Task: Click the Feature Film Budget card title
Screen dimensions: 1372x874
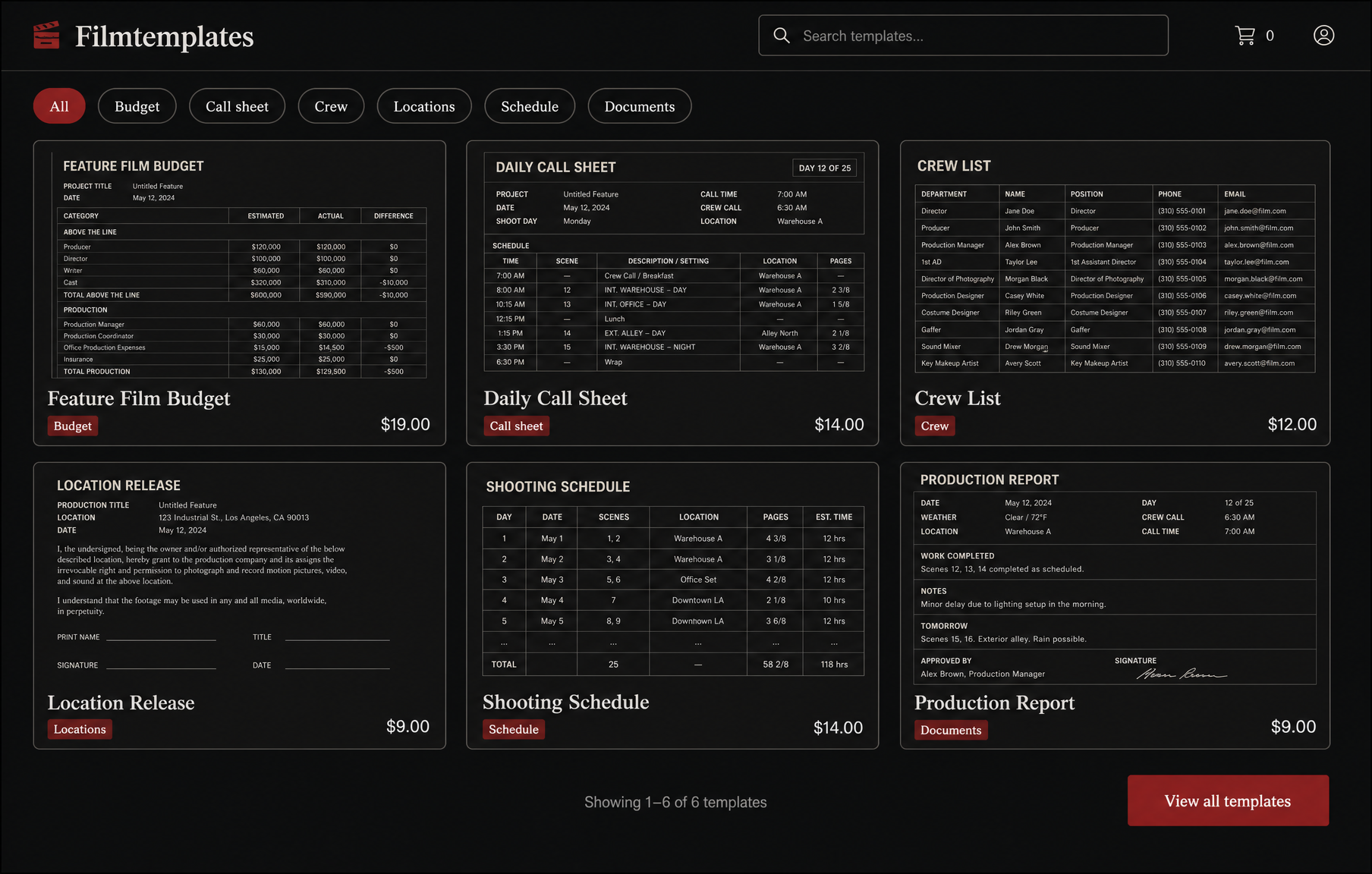Action: click(x=139, y=398)
